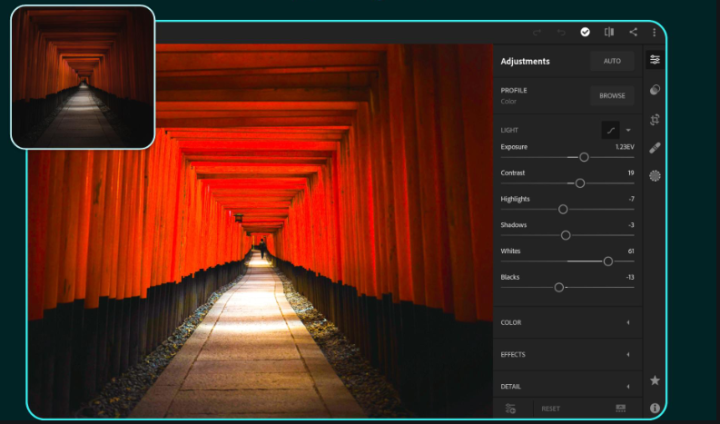This screenshot has width=720, height=424.
Task: Click the AUTO adjustments button
Action: click(x=612, y=61)
